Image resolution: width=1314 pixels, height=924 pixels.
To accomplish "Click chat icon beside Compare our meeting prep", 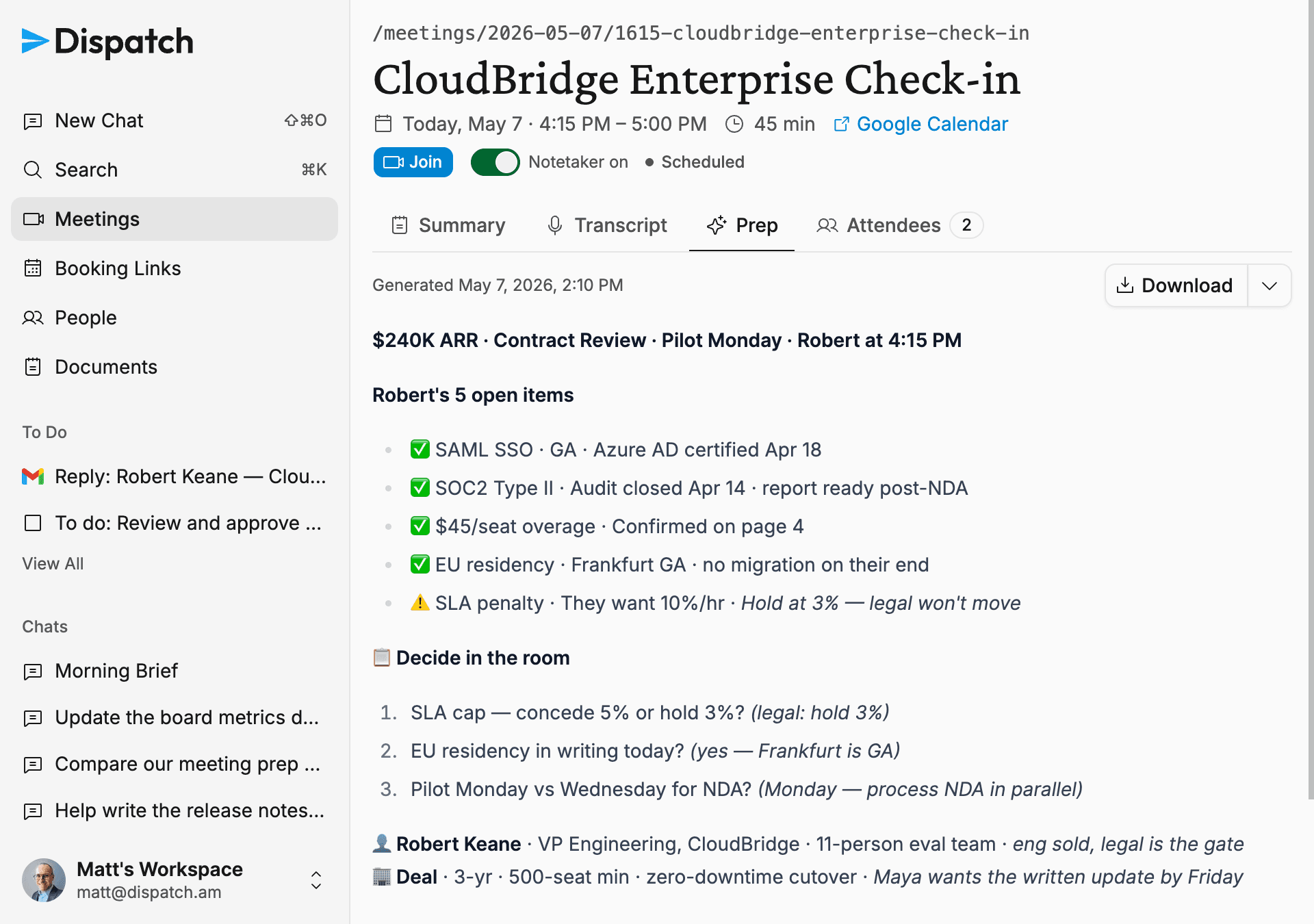I will 33,765.
